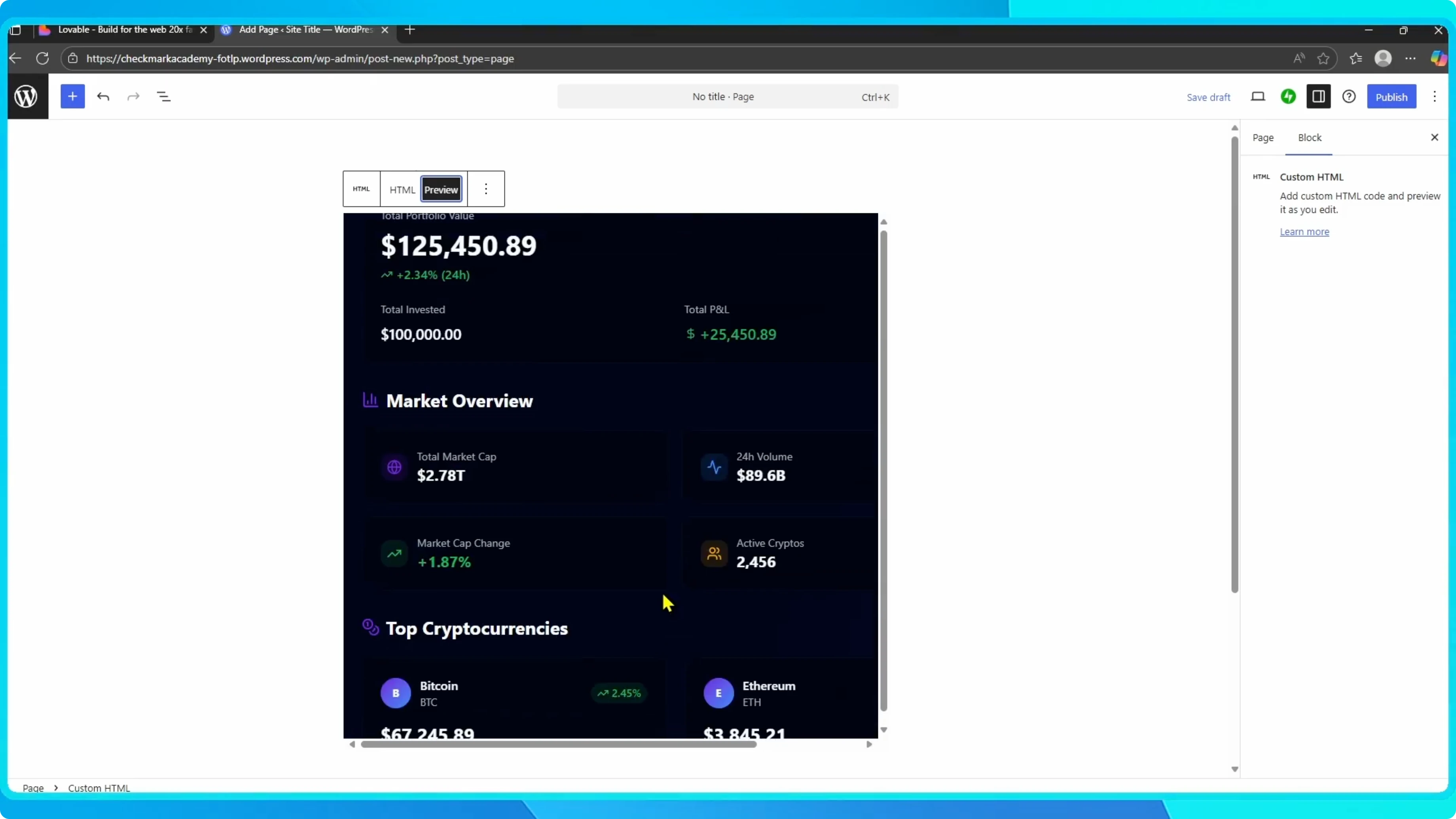Click the 24h Volume activity icon
Image resolution: width=1456 pixels, height=819 pixels.
(715, 467)
